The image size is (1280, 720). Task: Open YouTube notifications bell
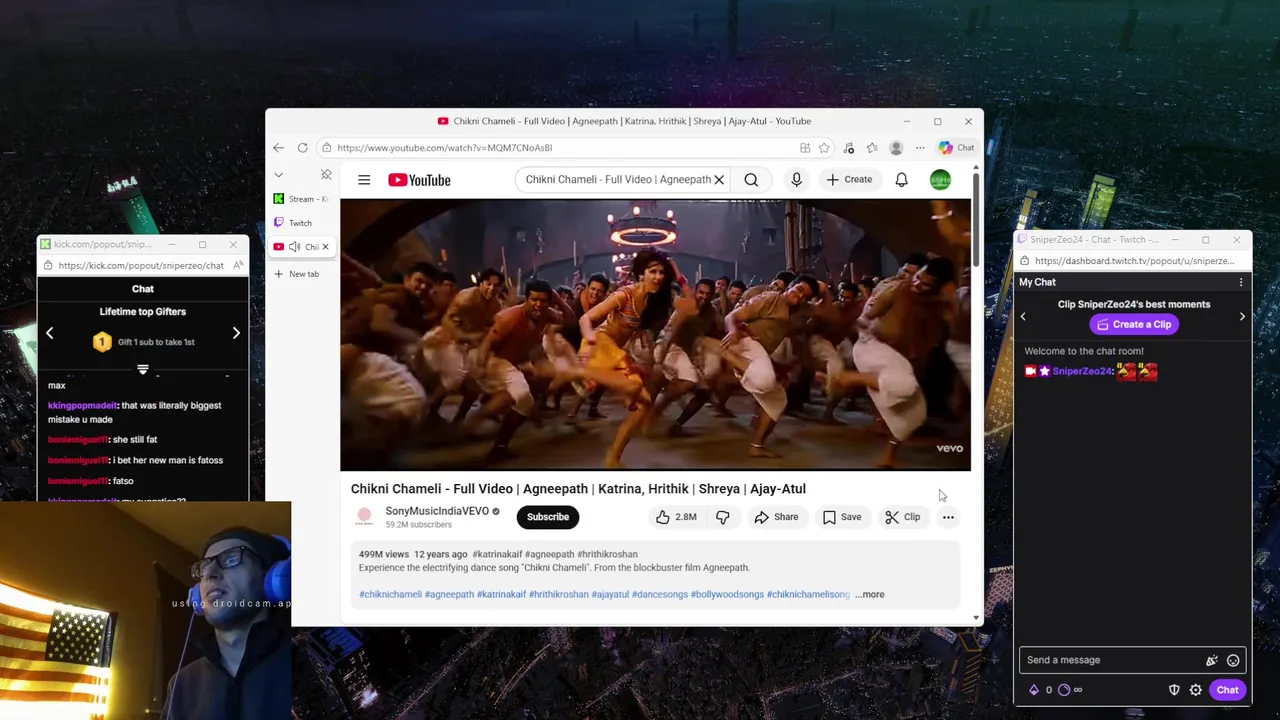901,180
